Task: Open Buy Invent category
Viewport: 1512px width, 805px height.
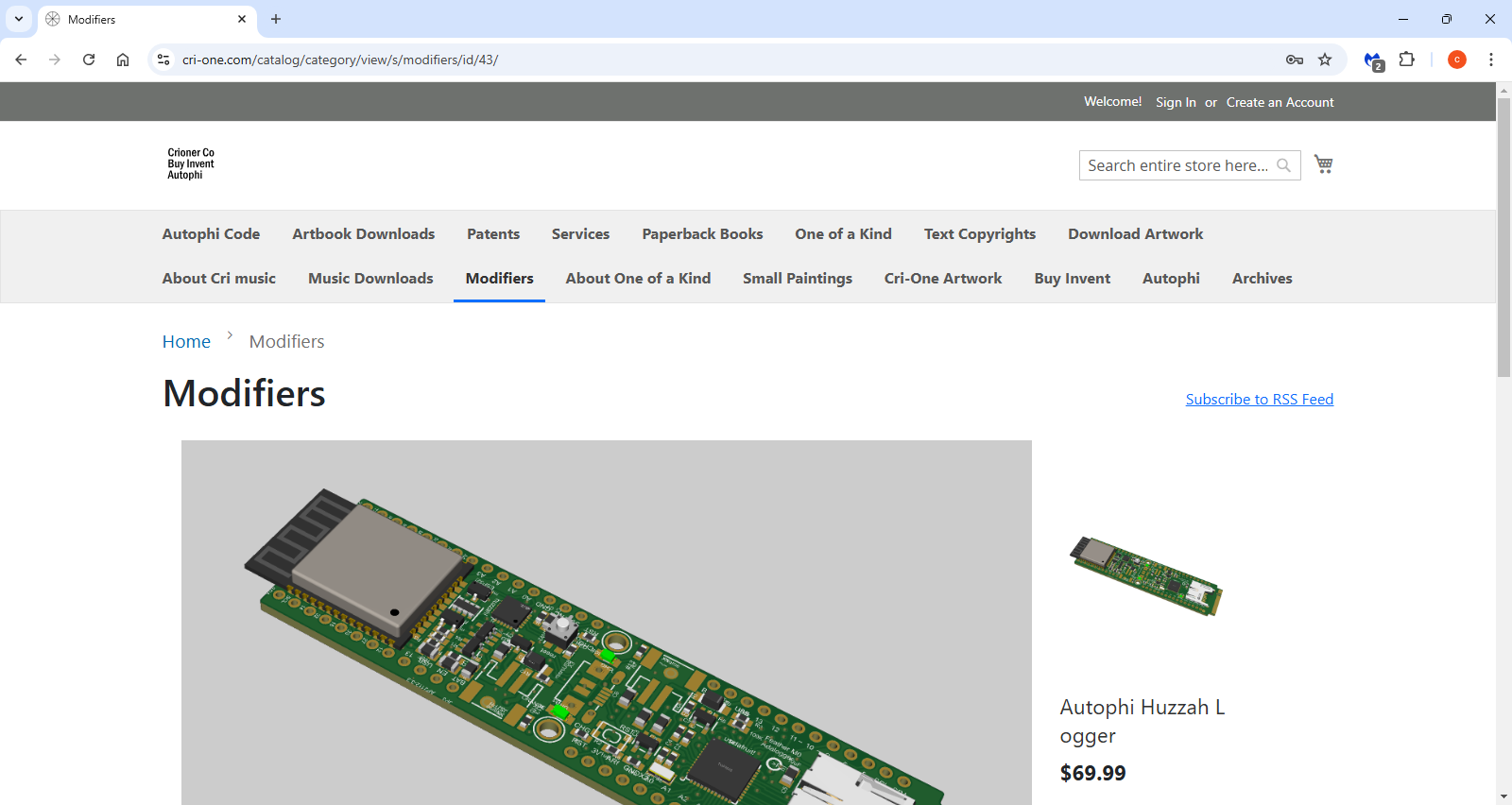Action: tap(1073, 278)
